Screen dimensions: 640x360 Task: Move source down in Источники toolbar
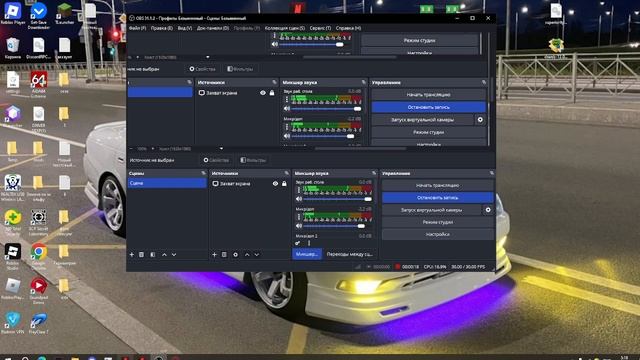pyautogui.click(x=257, y=255)
